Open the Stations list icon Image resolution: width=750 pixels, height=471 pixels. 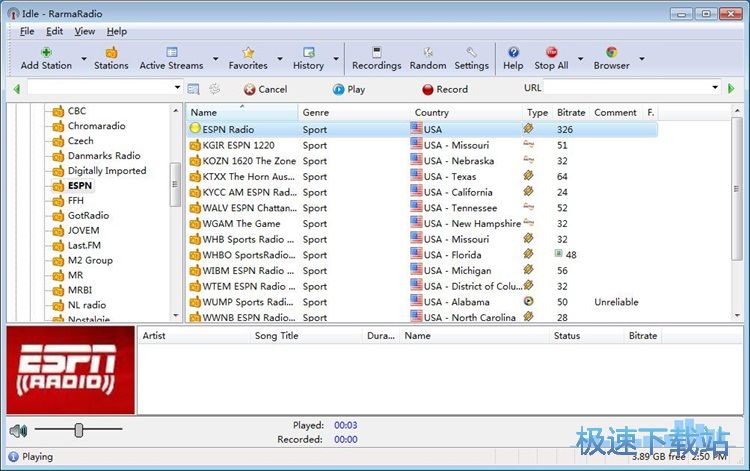tap(111, 52)
